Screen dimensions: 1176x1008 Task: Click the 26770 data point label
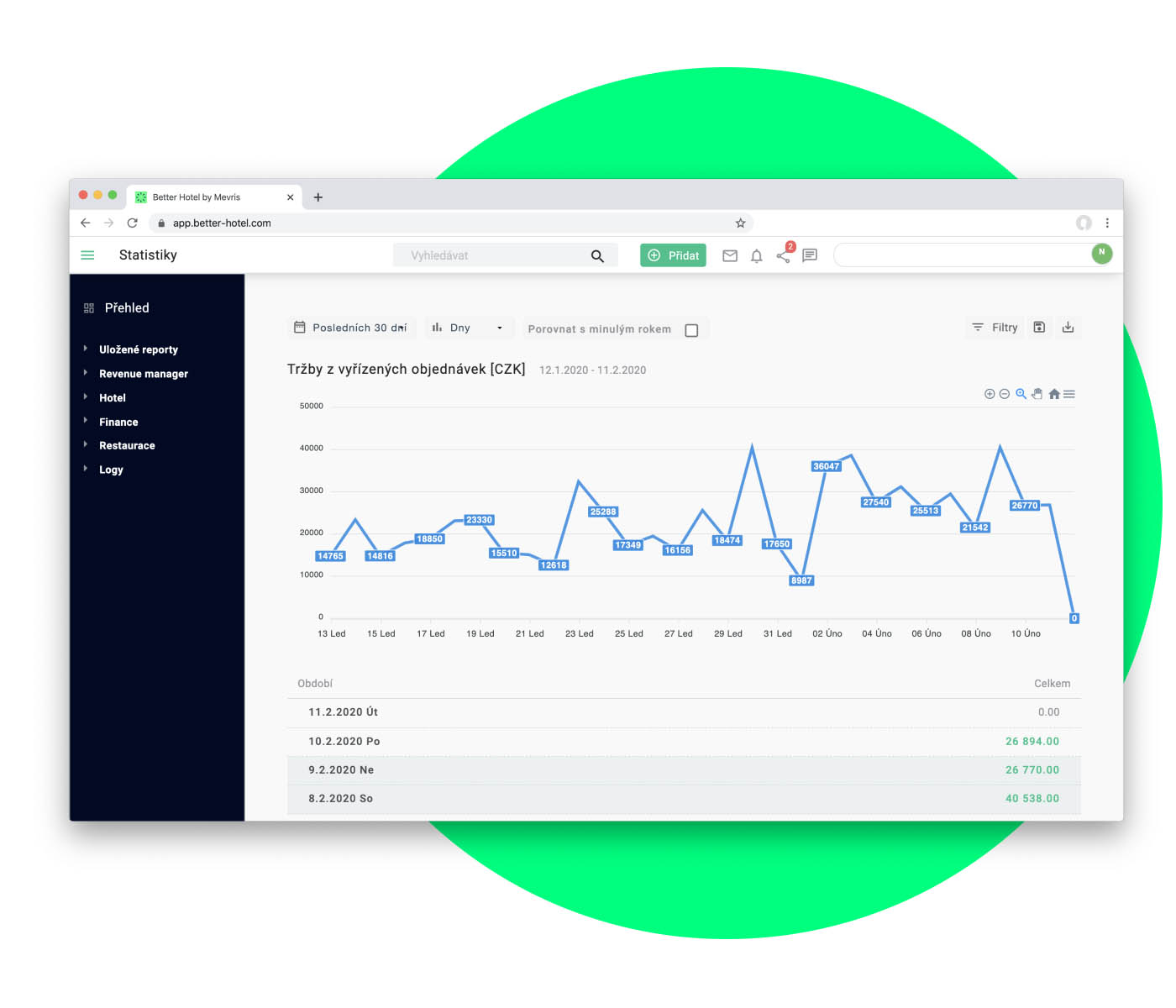tap(1025, 506)
